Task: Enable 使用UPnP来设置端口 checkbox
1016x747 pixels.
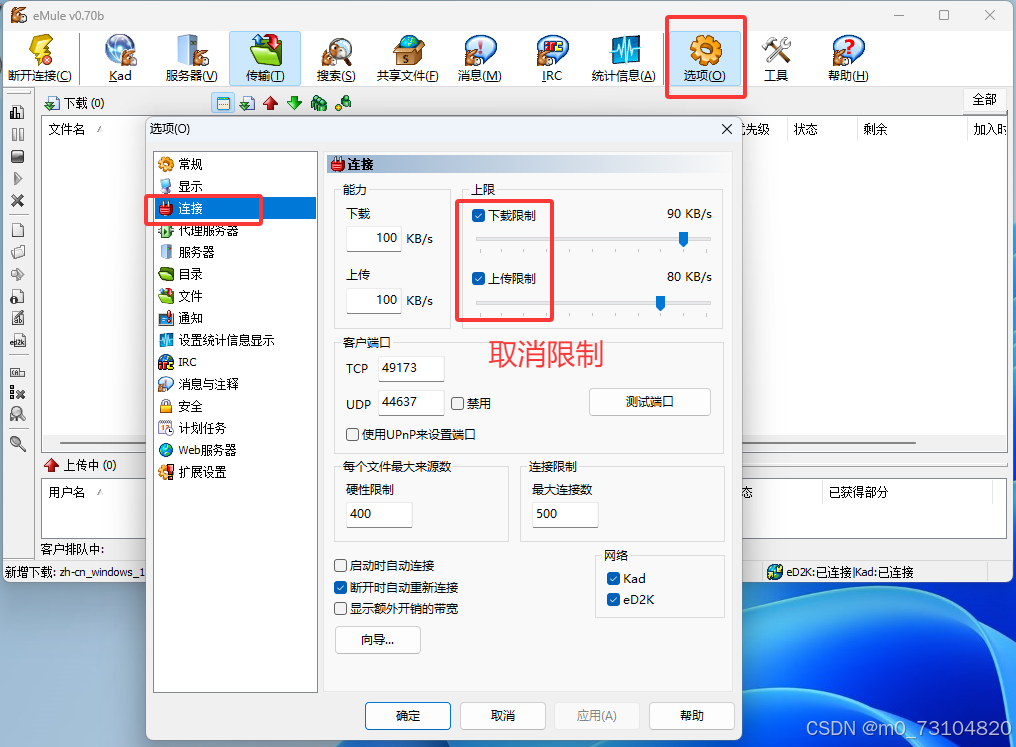Action: coord(352,435)
